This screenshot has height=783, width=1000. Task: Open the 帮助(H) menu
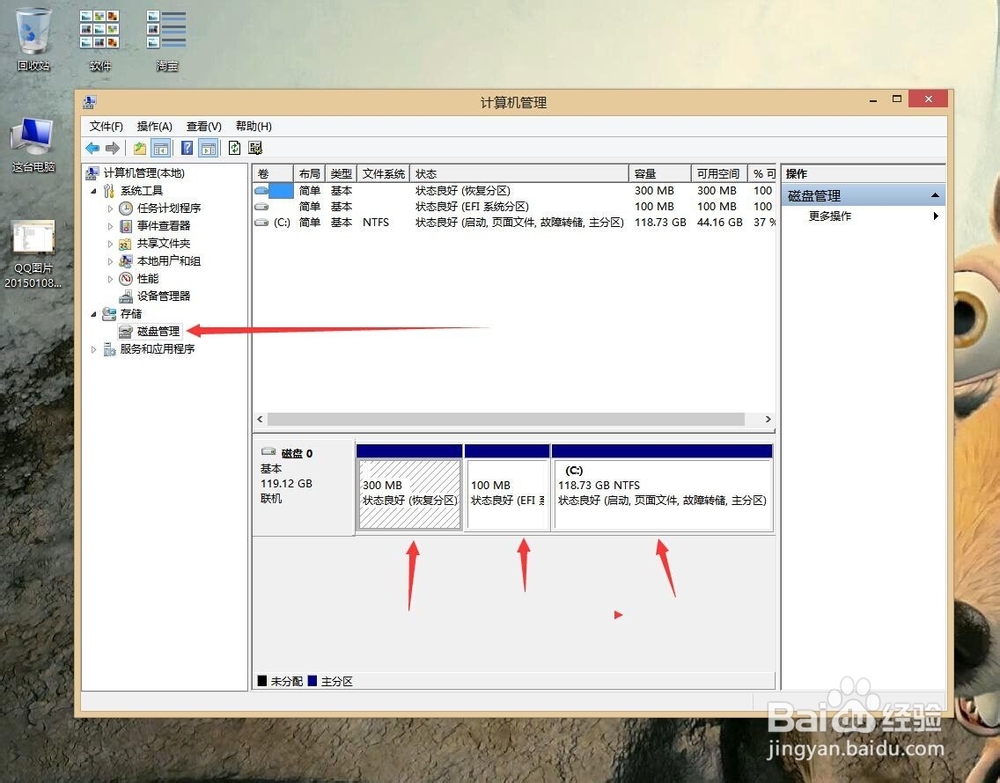[x=254, y=126]
